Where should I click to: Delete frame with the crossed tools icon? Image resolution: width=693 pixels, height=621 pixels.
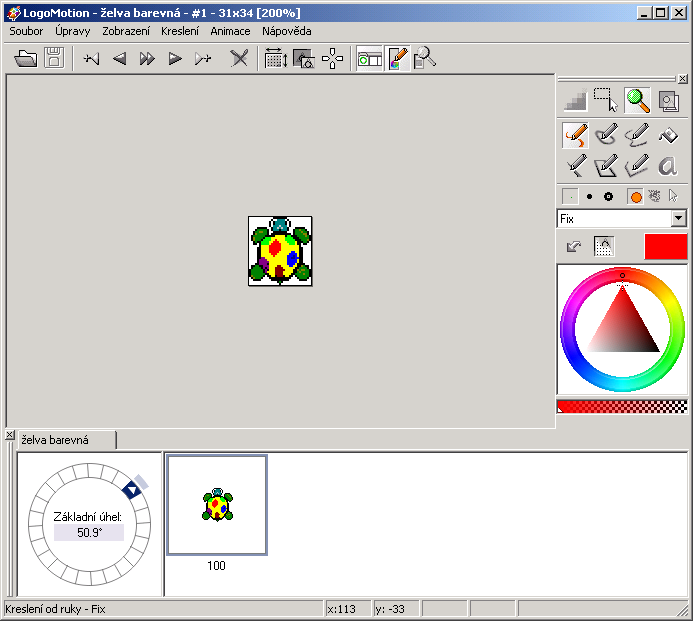point(239,58)
